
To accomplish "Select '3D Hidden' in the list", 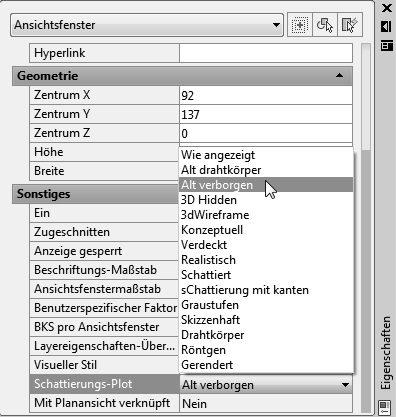I will [x=266, y=200].
